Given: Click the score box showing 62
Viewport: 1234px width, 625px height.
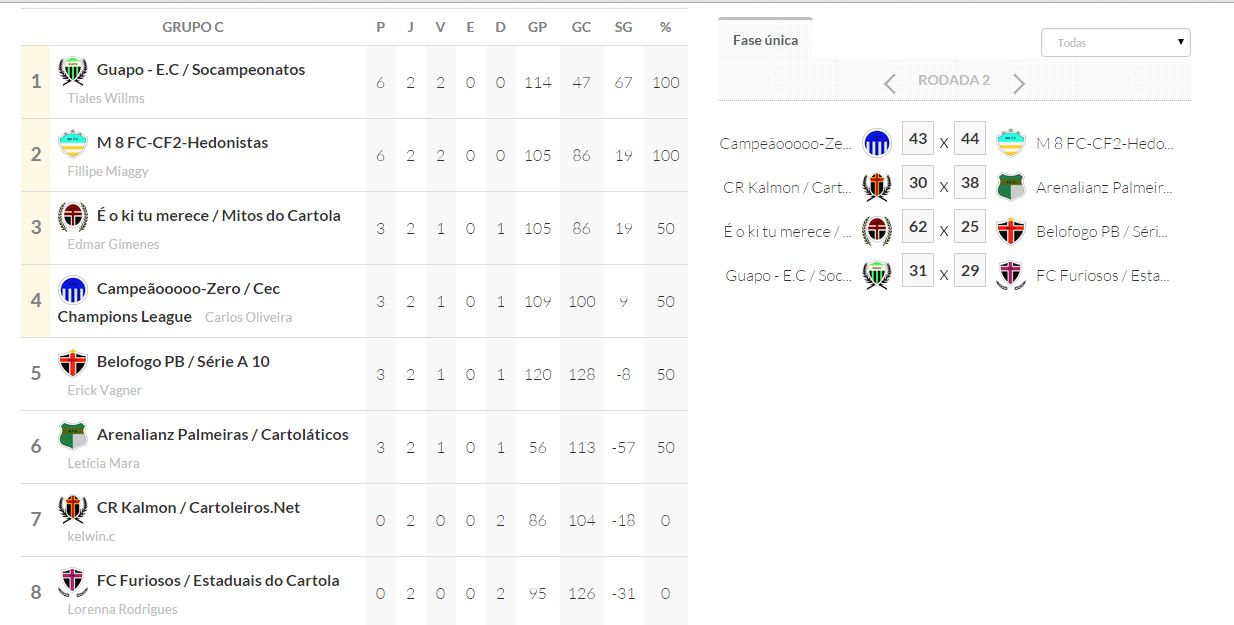Looking at the screenshot, I should (x=918, y=227).
